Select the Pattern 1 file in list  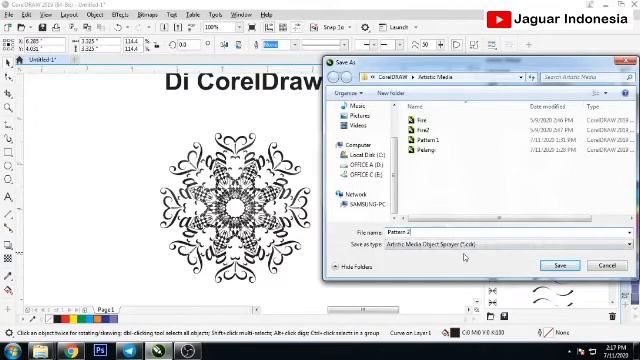[x=428, y=140]
